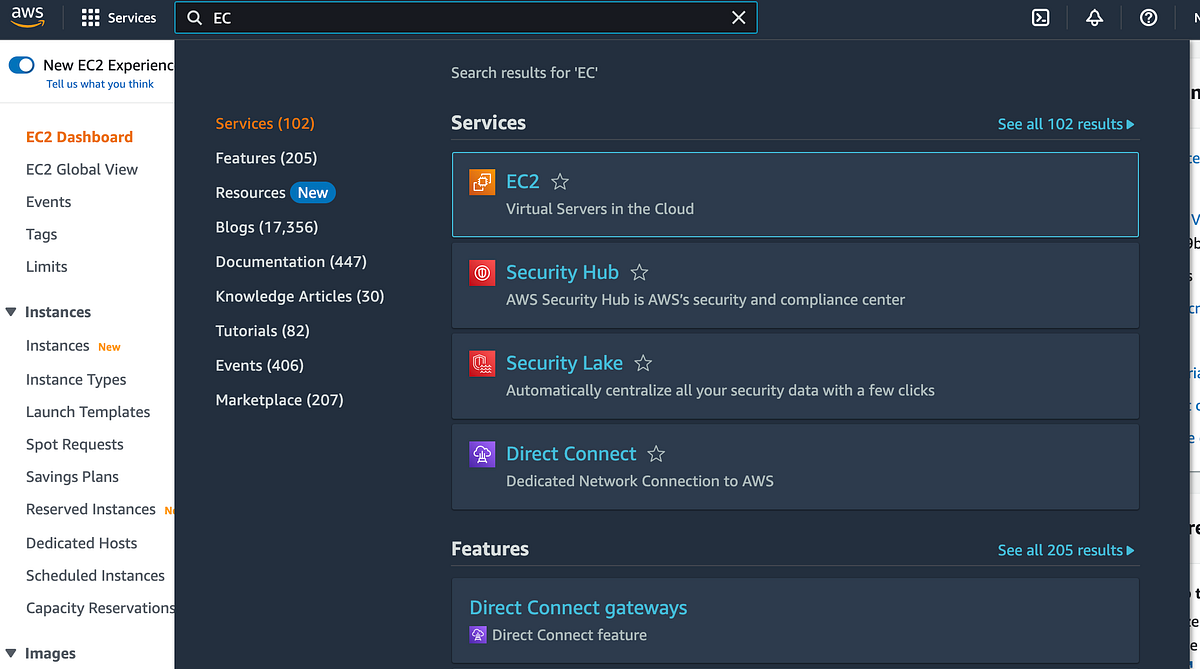Star the Security Hub service
The height and width of the screenshot is (669, 1200).
[x=639, y=272]
